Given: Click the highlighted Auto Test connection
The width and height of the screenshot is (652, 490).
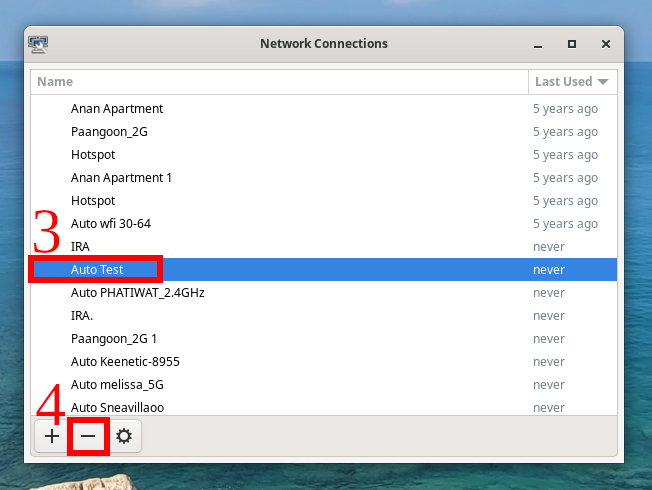Looking at the screenshot, I should click(97, 270).
